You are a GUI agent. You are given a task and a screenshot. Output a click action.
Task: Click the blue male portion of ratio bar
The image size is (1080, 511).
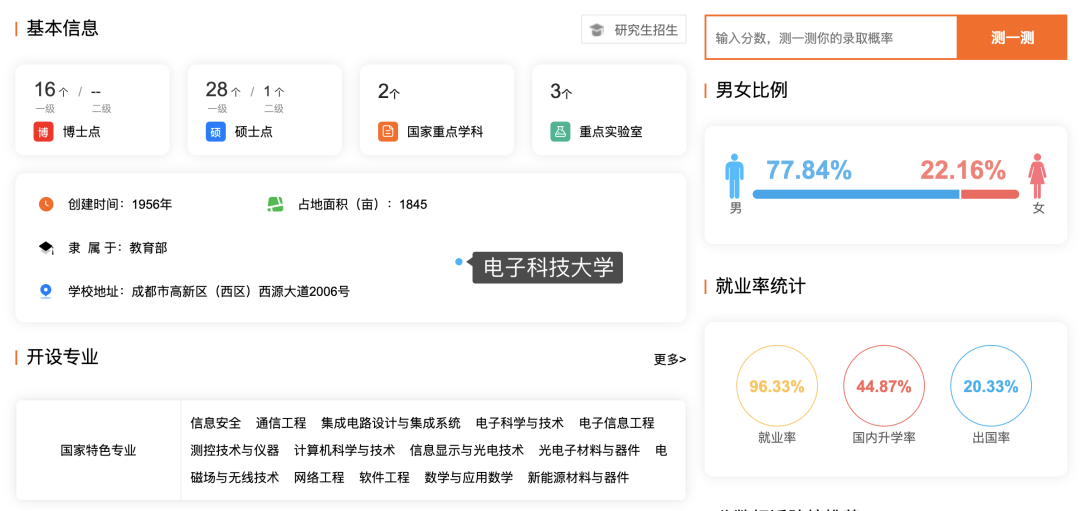tap(856, 194)
